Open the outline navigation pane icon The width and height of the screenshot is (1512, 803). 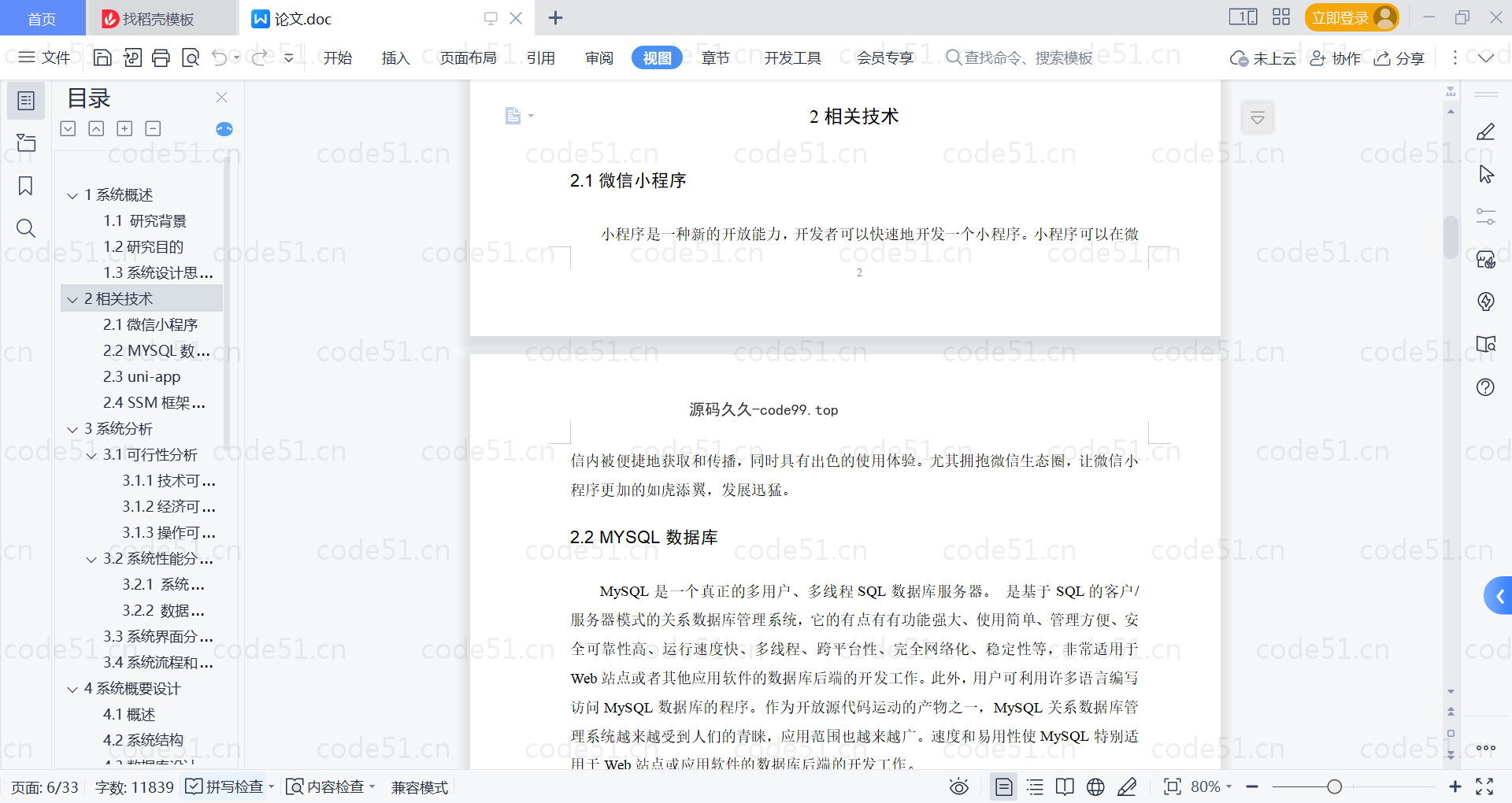[26, 101]
